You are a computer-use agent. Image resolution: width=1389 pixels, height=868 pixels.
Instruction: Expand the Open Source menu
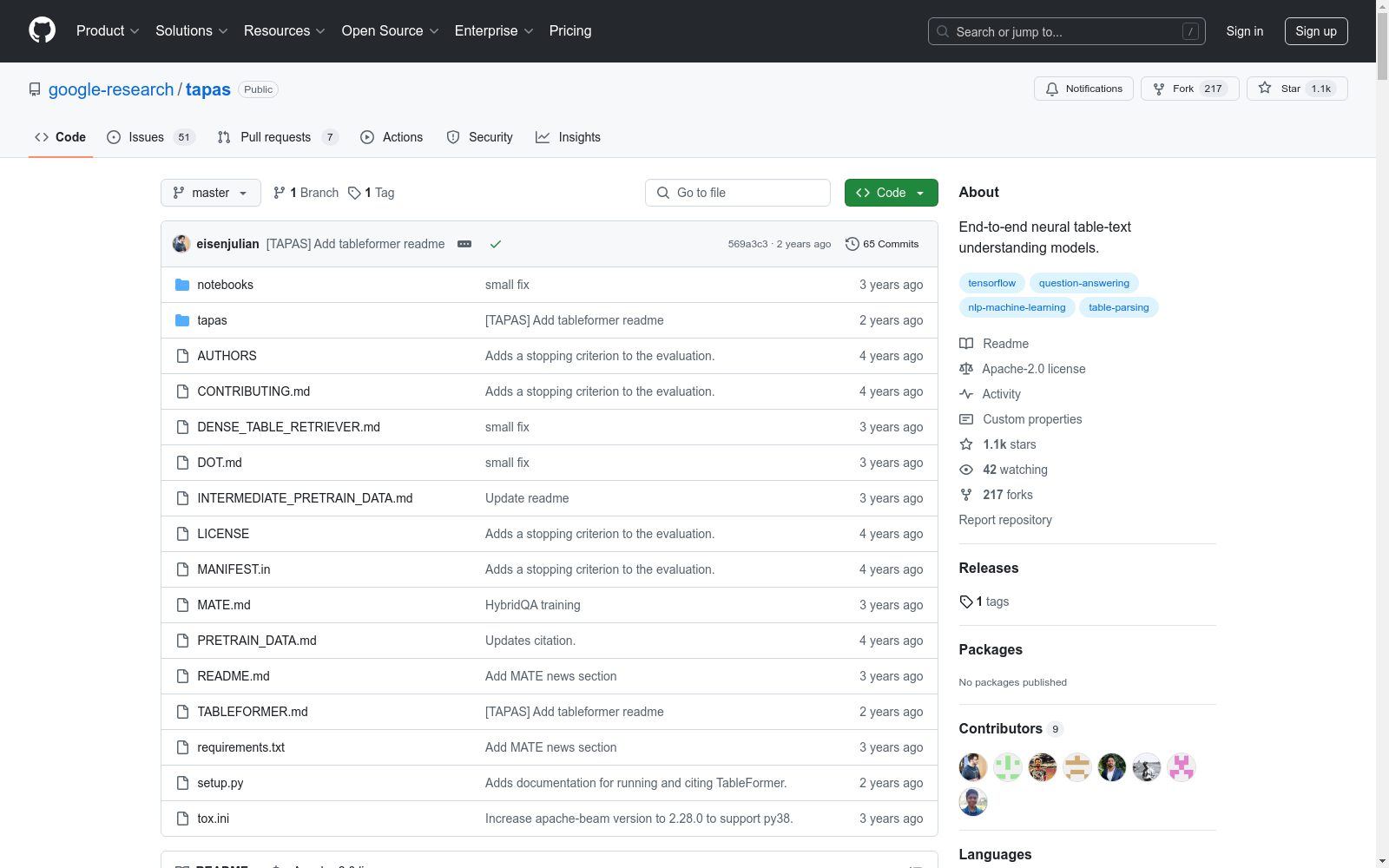pos(391,30)
